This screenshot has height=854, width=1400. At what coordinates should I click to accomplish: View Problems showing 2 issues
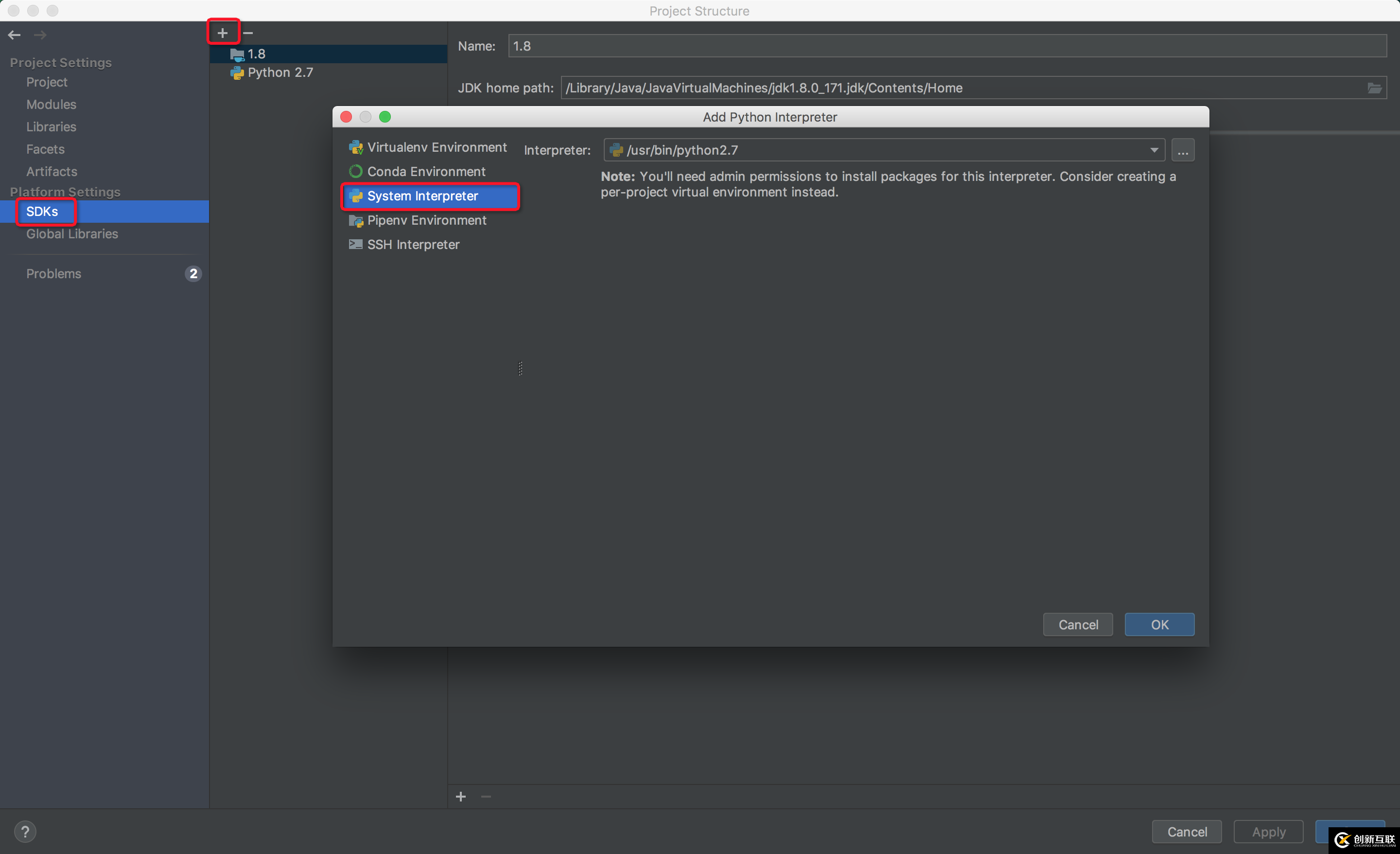(54, 273)
